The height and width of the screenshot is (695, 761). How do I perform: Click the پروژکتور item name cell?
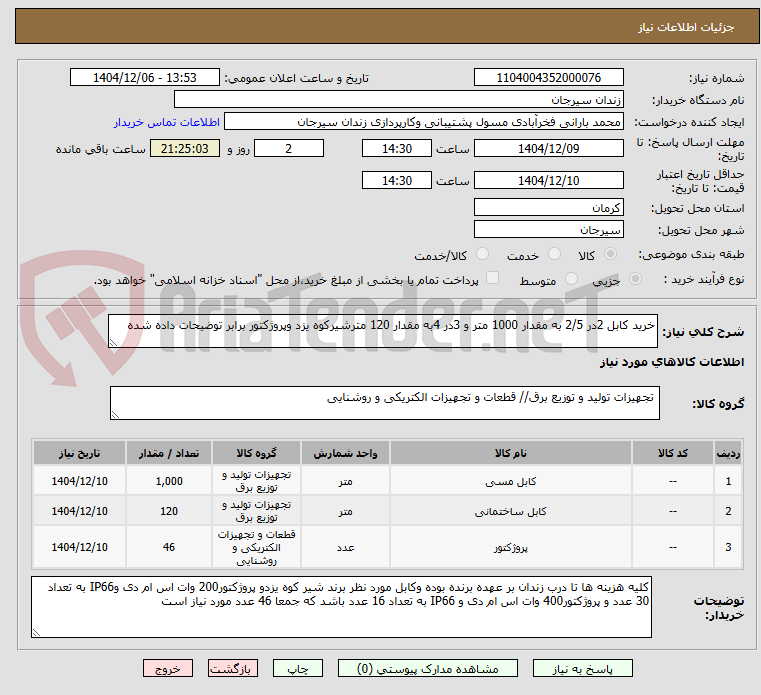click(511, 547)
